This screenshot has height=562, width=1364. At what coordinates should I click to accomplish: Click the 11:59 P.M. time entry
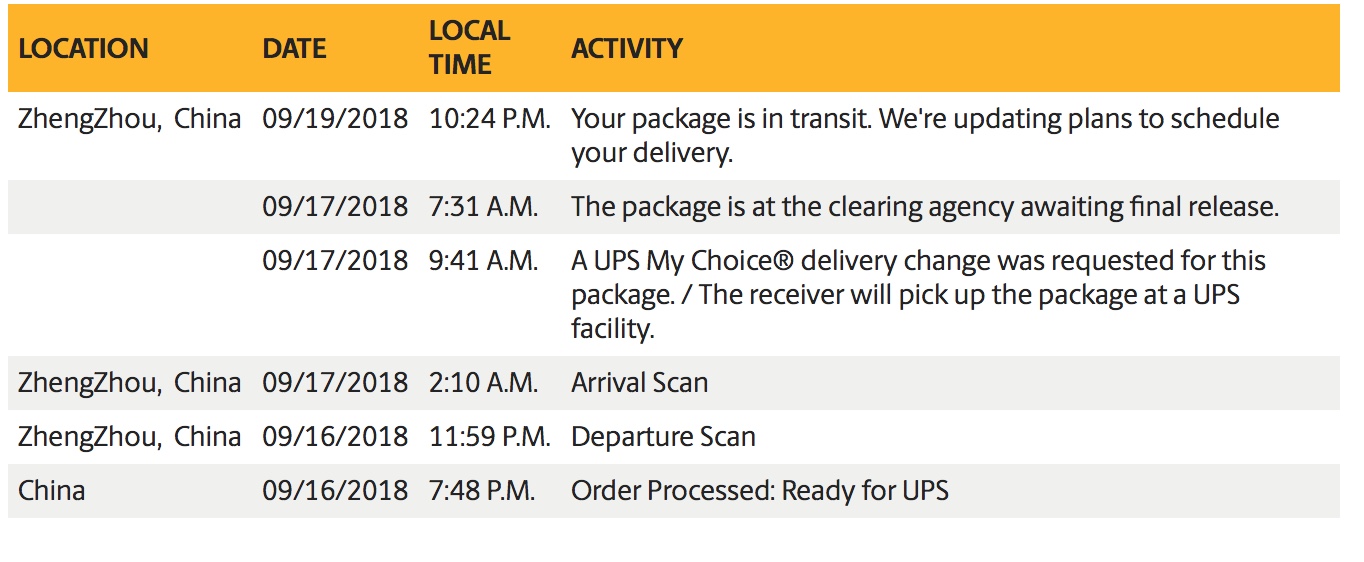coord(490,437)
